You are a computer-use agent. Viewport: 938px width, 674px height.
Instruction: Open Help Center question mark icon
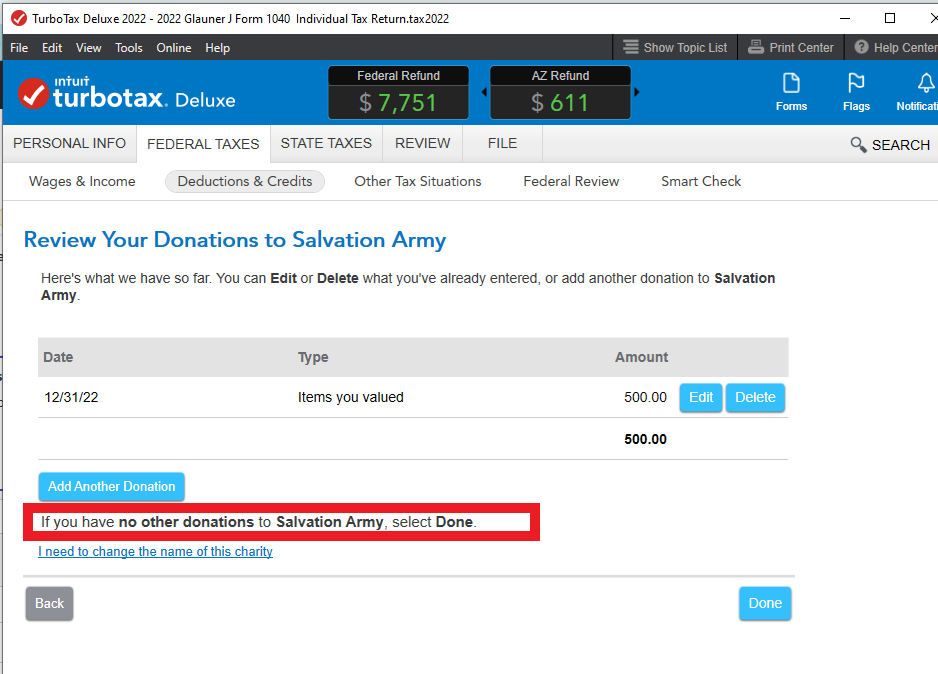(x=861, y=47)
